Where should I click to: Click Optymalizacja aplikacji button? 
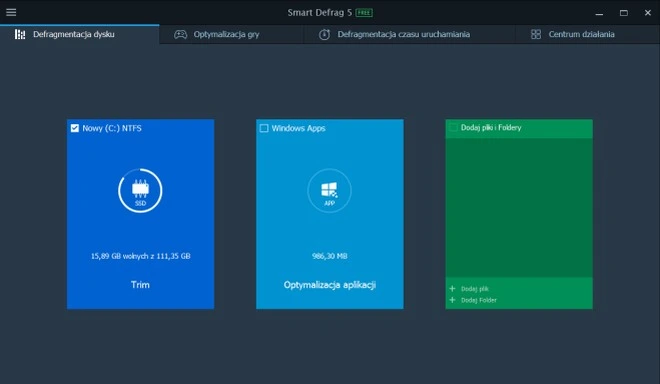[330, 285]
